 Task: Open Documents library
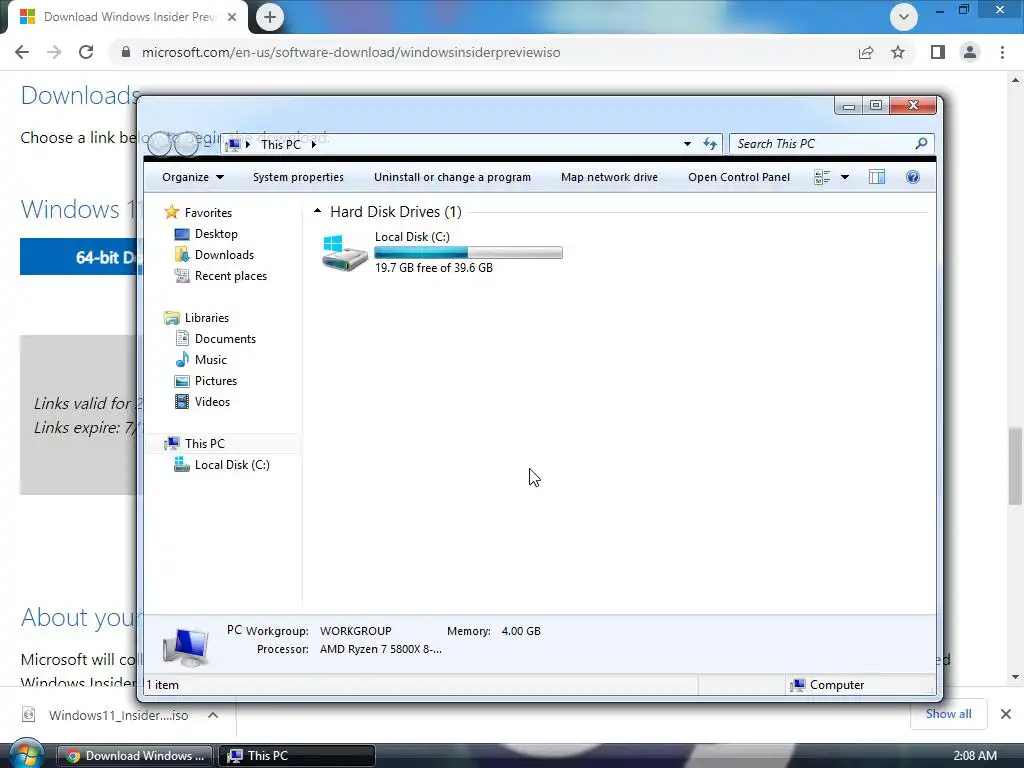point(225,338)
